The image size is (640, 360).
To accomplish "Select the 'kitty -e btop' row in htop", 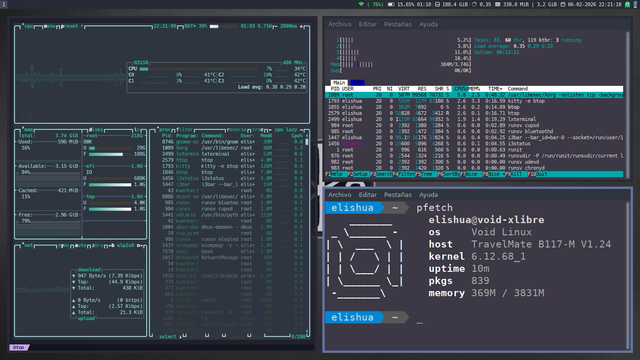I will pyautogui.click(x=474, y=101).
